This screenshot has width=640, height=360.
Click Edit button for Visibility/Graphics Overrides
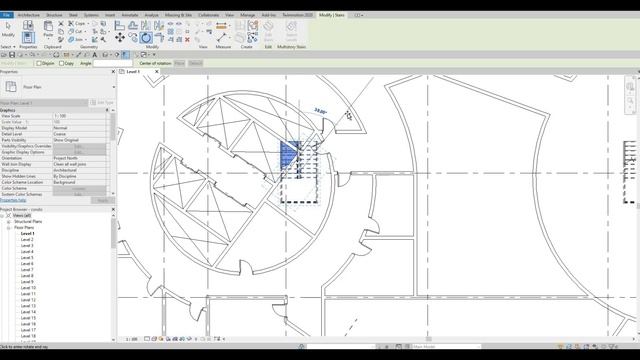tap(79, 146)
